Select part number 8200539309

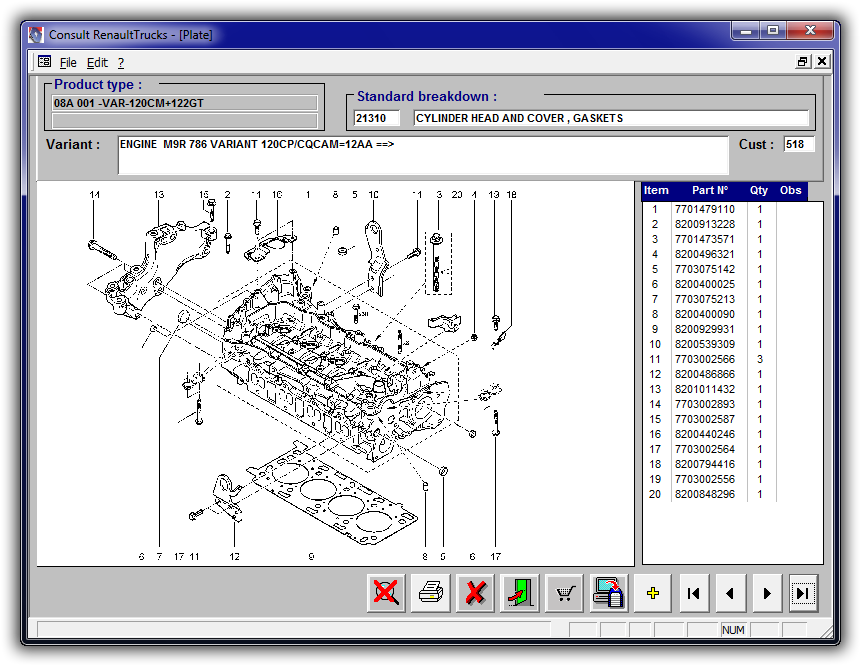(705, 344)
